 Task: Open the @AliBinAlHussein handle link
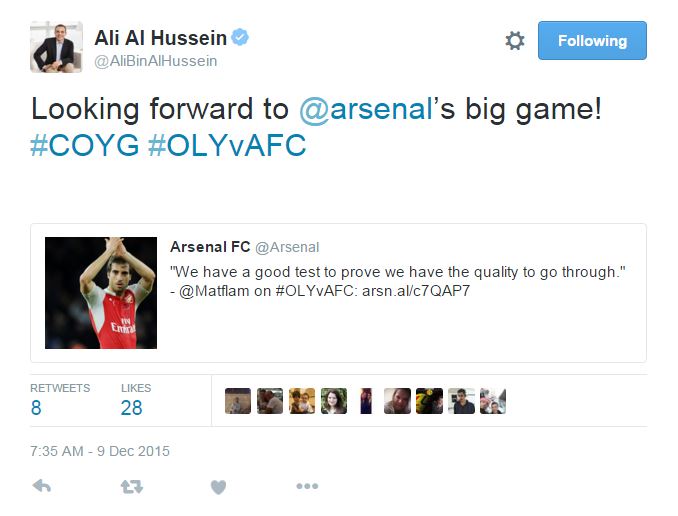pyautogui.click(x=156, y=61)
